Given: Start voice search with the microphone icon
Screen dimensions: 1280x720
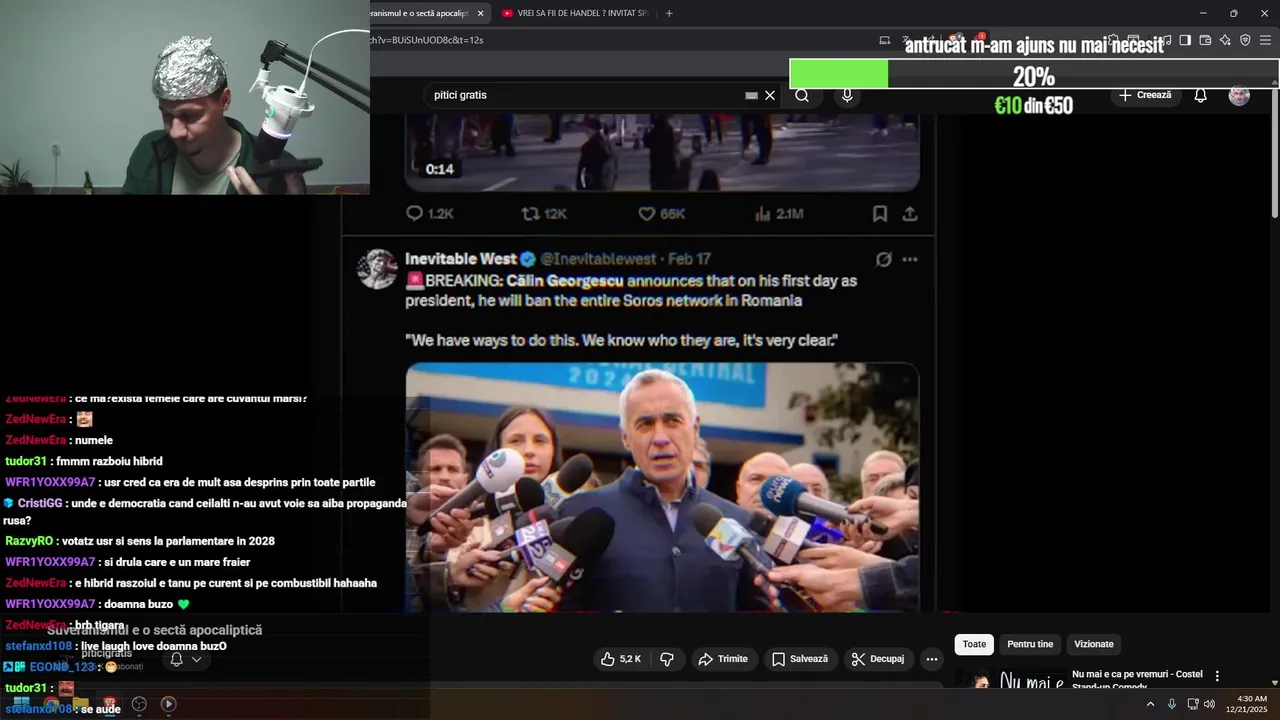Looking at the screenshot, I should pos(847,95).
